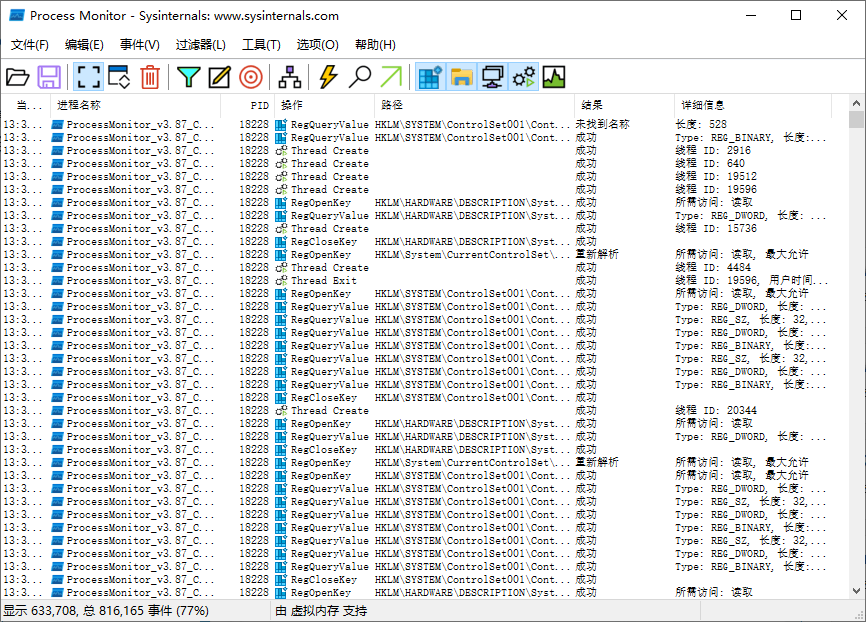The width and height of the screenshot is (866, 622).
Task: Click the lightning bolt event icon
Action: tap(328, 77)
